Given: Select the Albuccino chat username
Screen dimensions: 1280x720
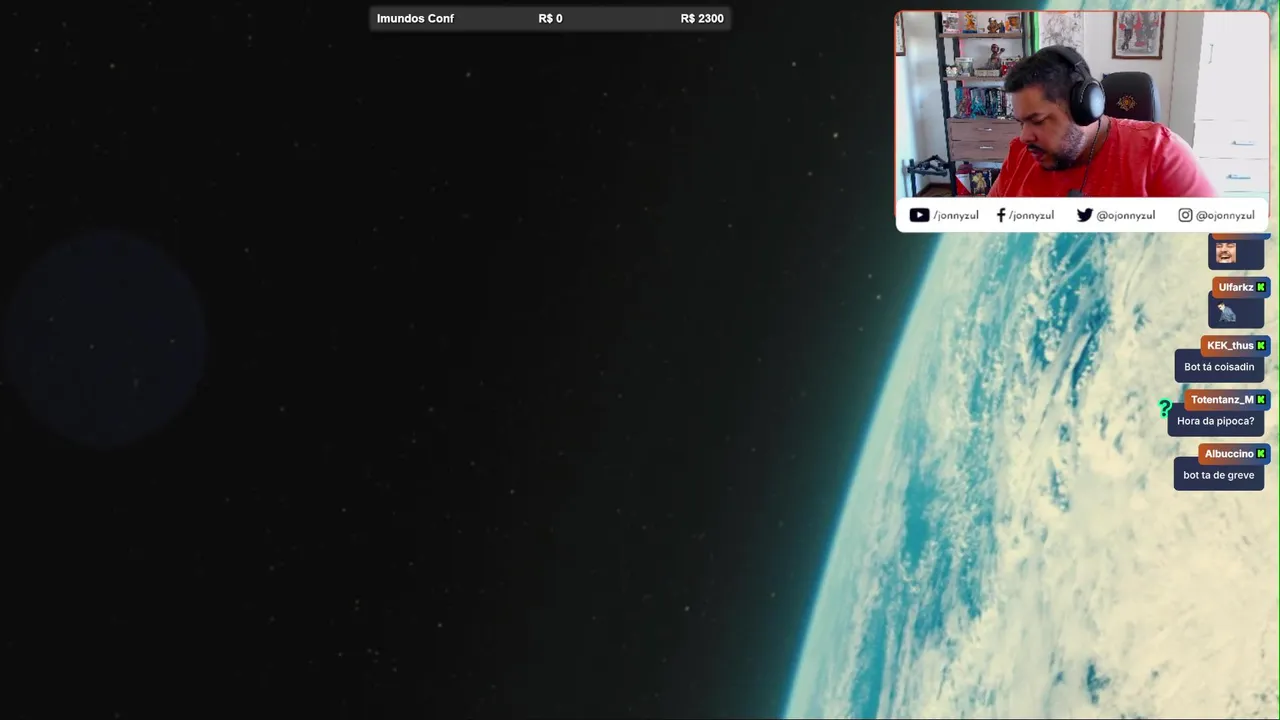Looking at the screenshot, I should click(1229, 453).
